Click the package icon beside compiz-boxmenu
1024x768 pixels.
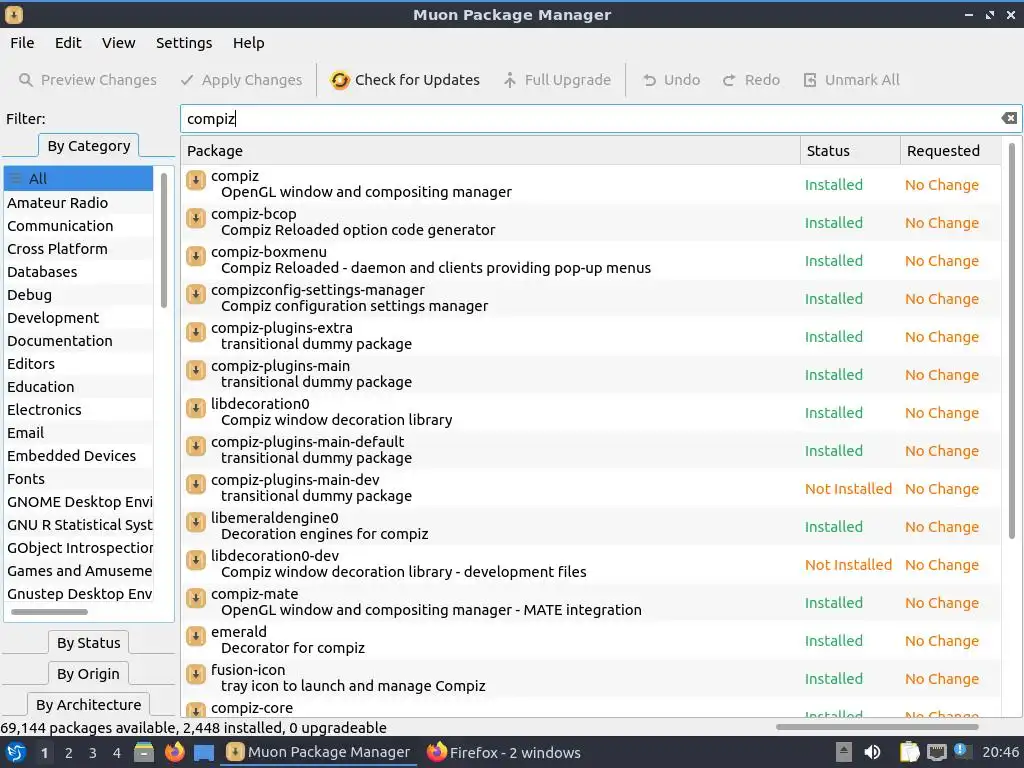[x=196, y=256]
